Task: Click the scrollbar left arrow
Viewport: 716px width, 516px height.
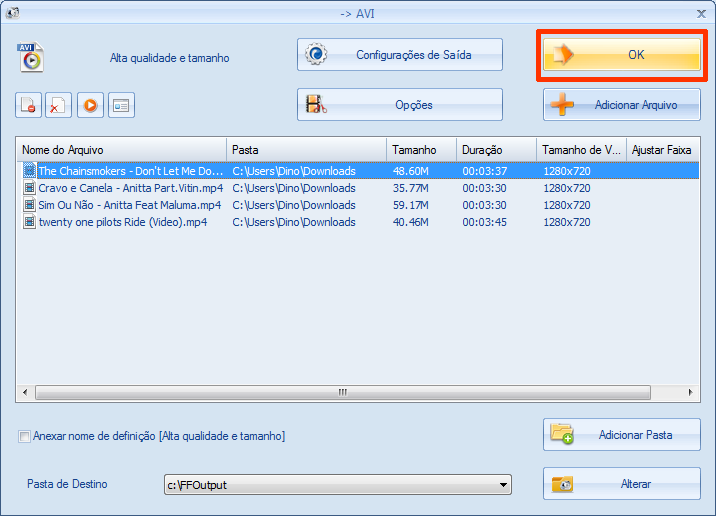Action: 25,392
